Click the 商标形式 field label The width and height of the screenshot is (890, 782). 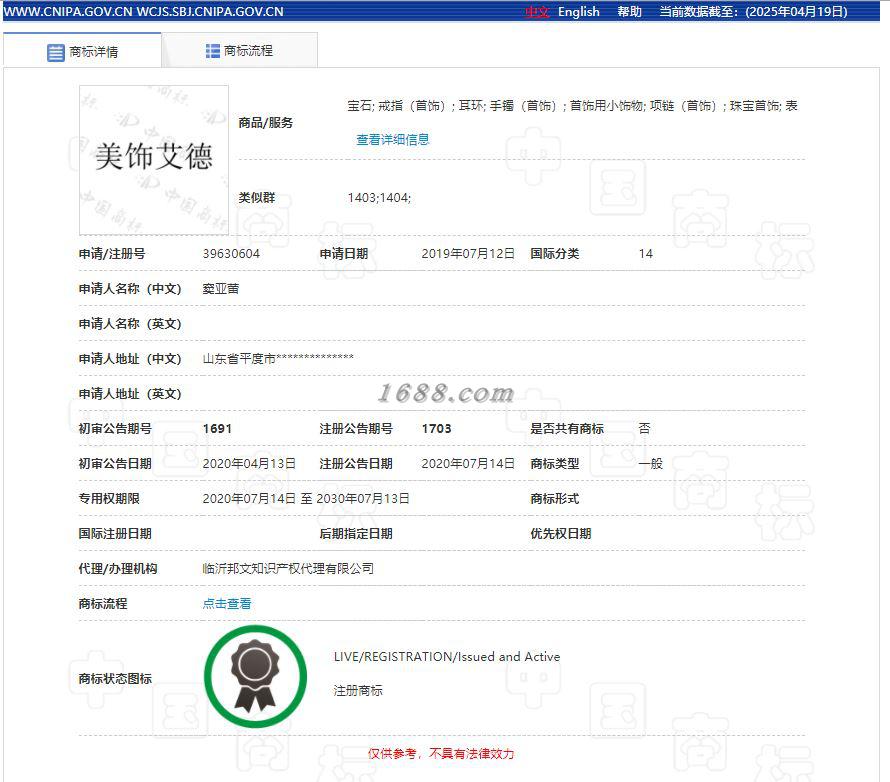pos(555,498)
